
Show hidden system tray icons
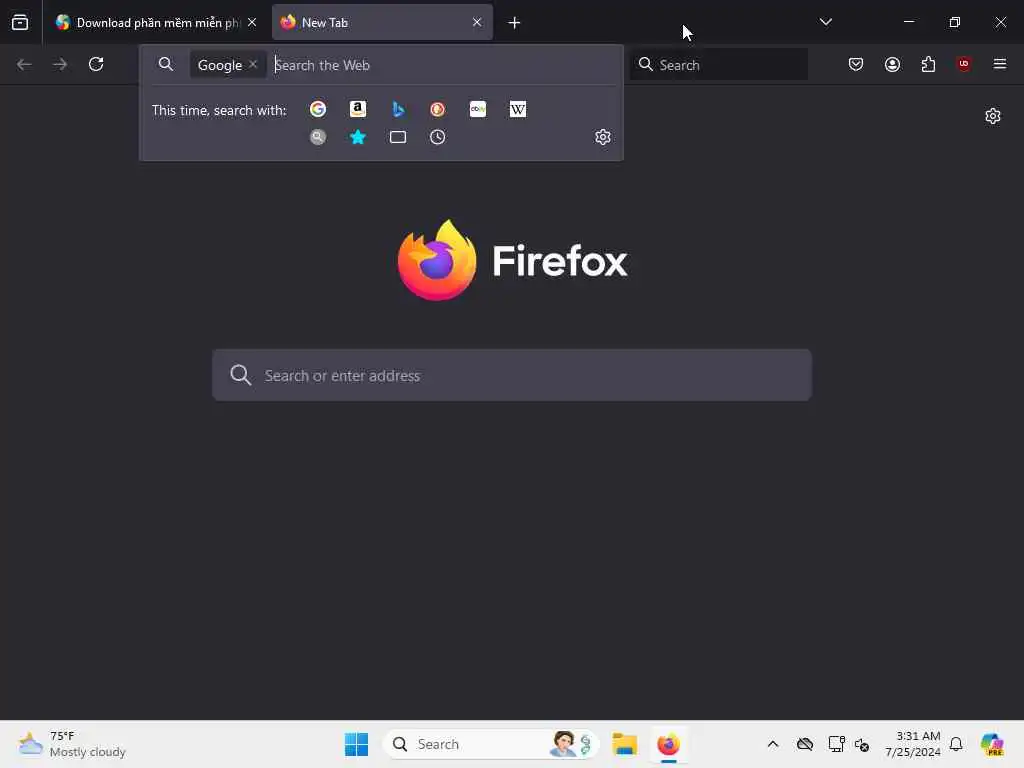click(773, 744)
